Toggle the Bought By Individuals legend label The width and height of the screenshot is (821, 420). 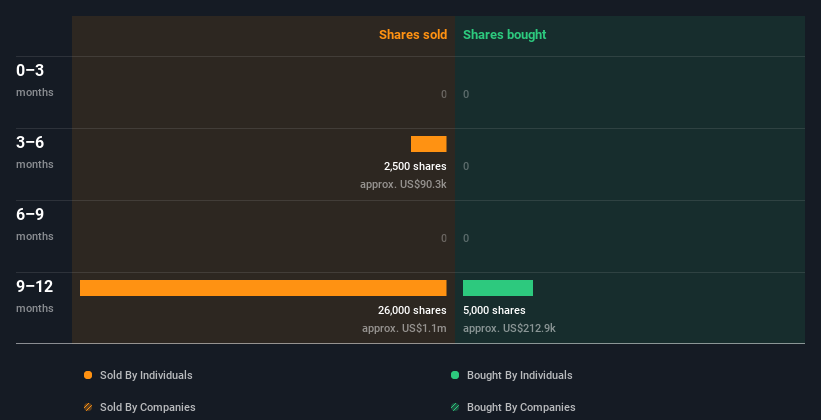click(519, 375)
